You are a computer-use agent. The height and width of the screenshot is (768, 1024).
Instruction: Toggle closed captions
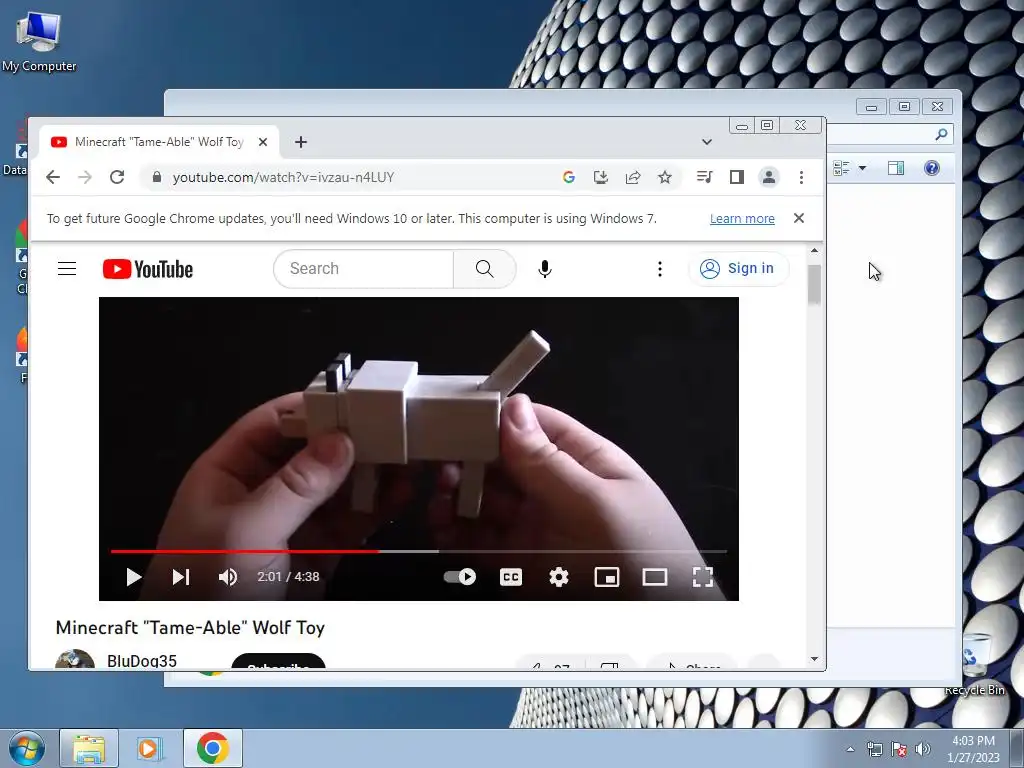click(x=511, y=577)
